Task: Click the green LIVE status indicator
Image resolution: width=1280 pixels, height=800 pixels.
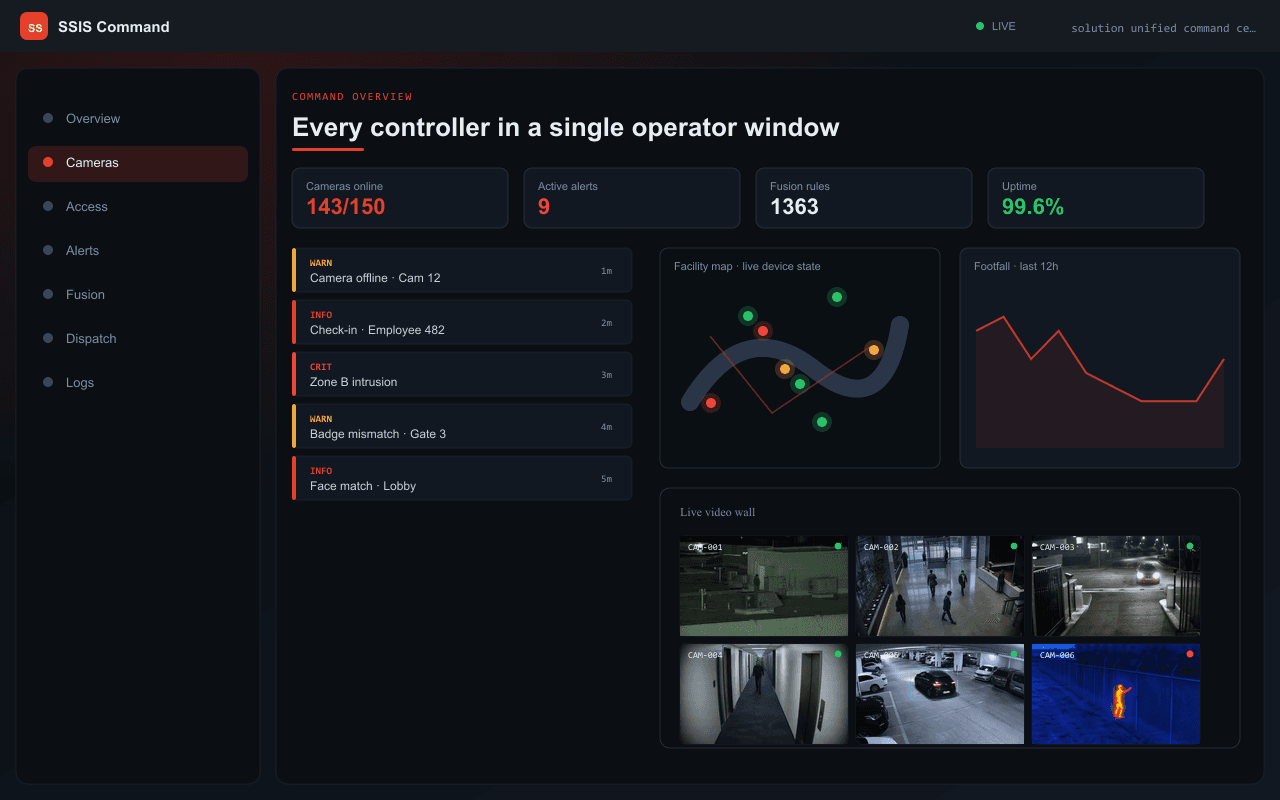Action: coord(996,26)
